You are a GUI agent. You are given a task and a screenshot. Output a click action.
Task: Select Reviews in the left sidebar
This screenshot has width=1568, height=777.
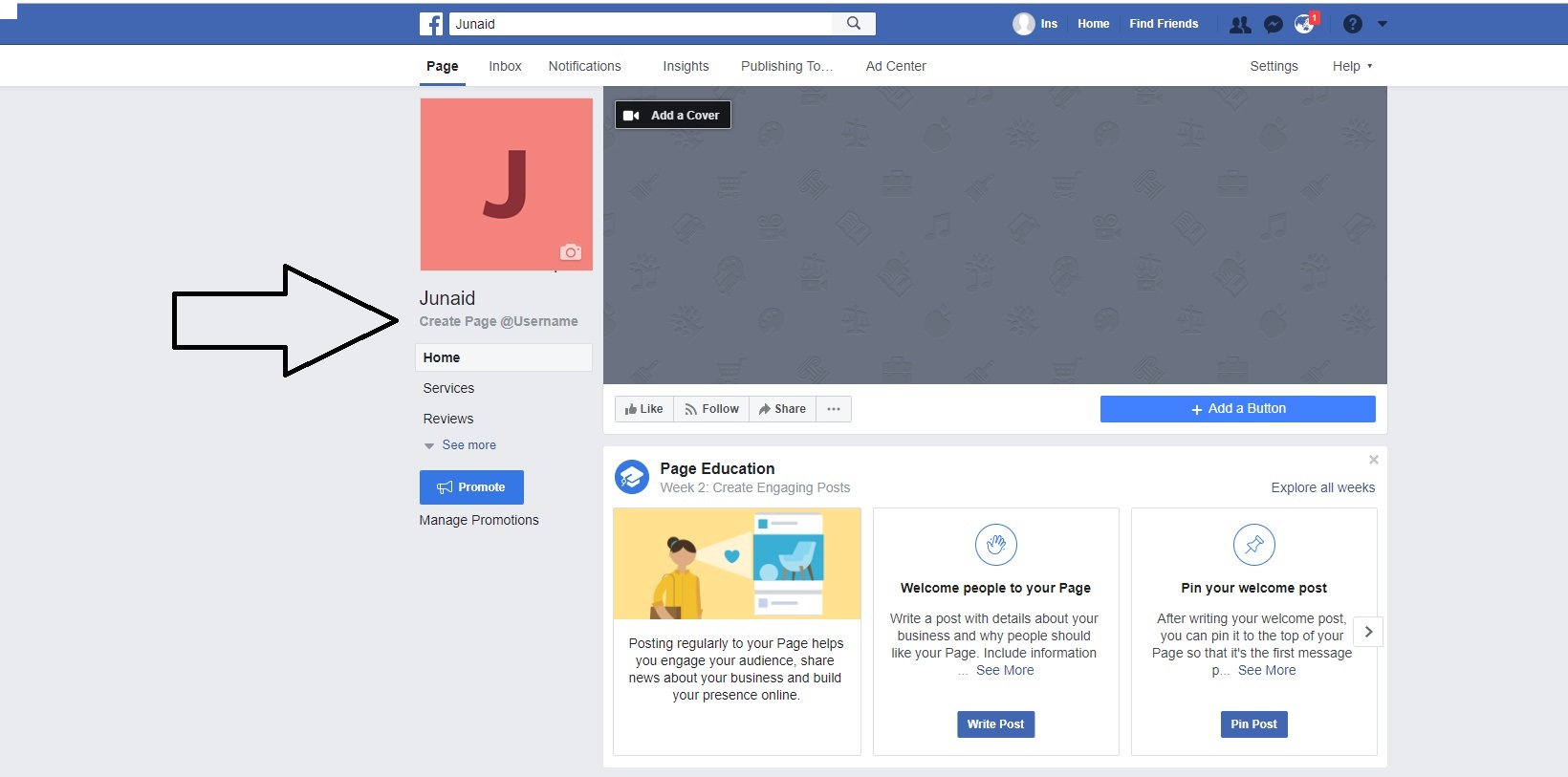(448, 419)
